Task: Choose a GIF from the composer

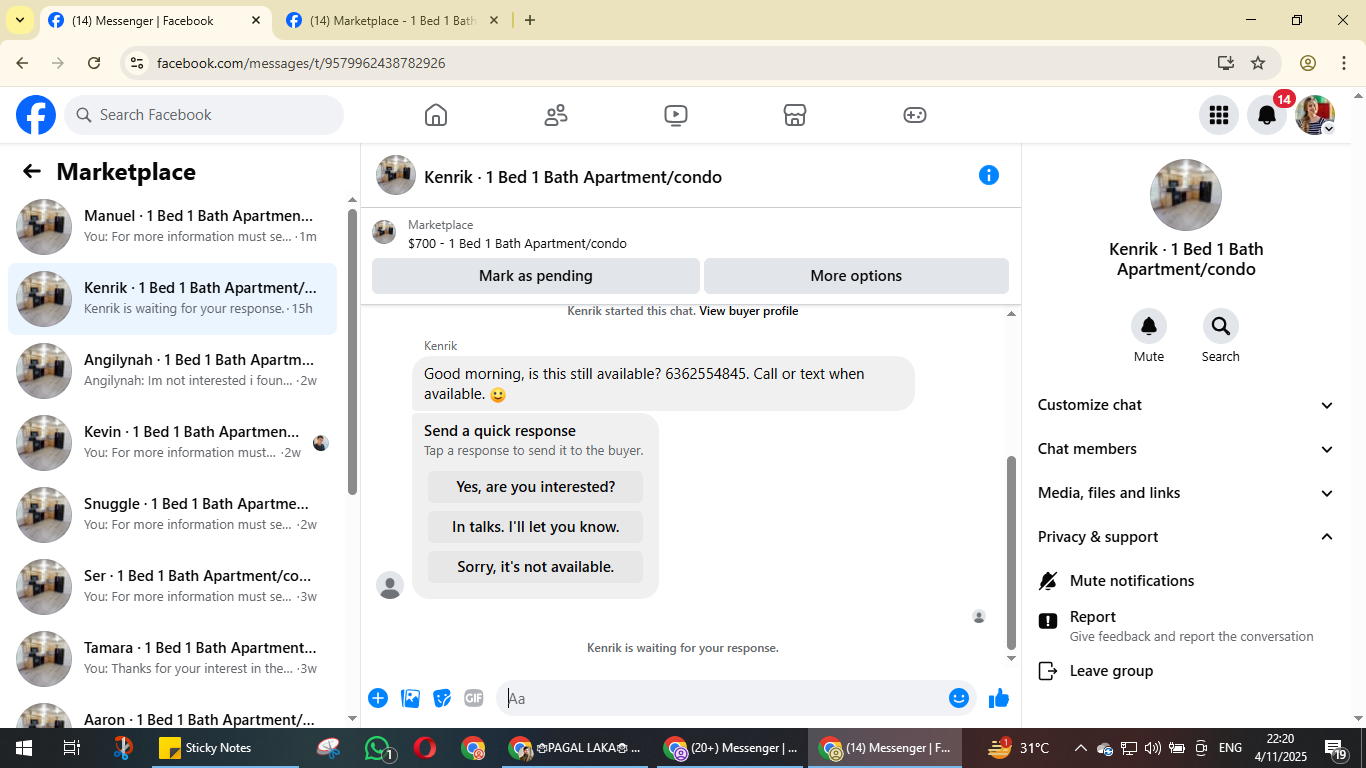Action: (474, 698)
